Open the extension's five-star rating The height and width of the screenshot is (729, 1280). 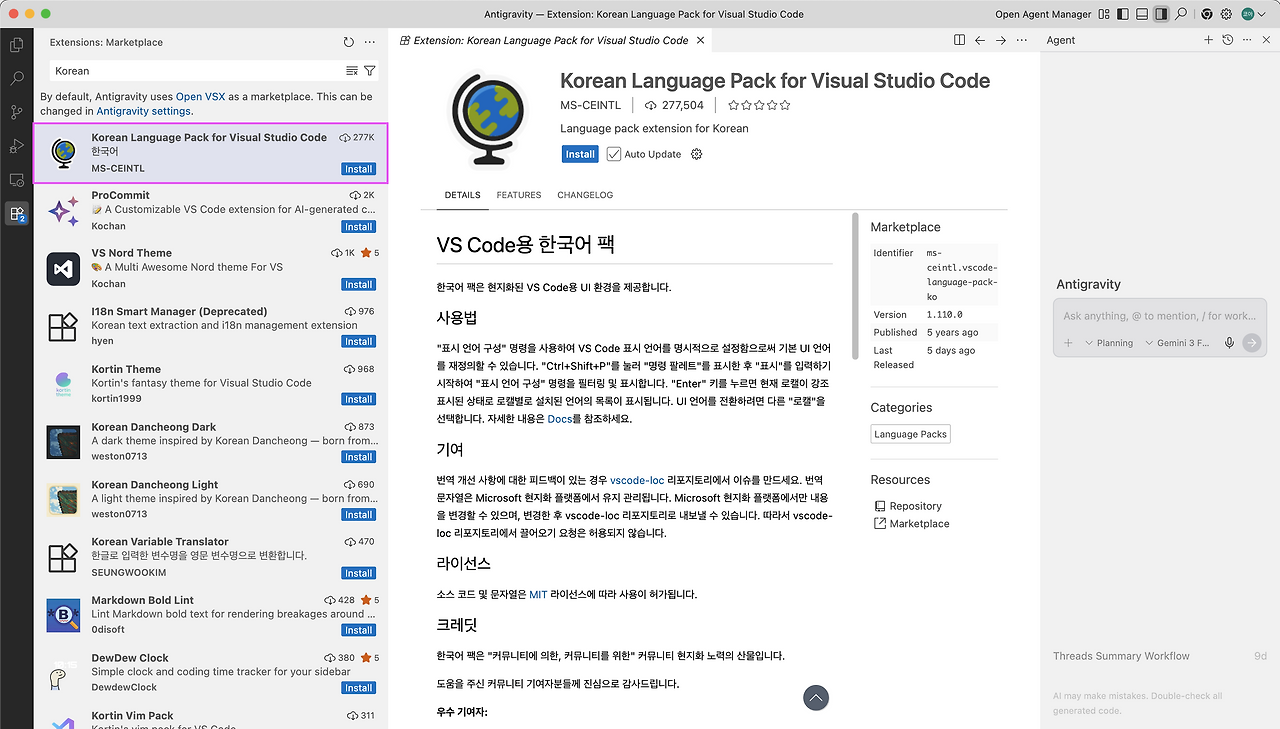(x=759, y=105)
